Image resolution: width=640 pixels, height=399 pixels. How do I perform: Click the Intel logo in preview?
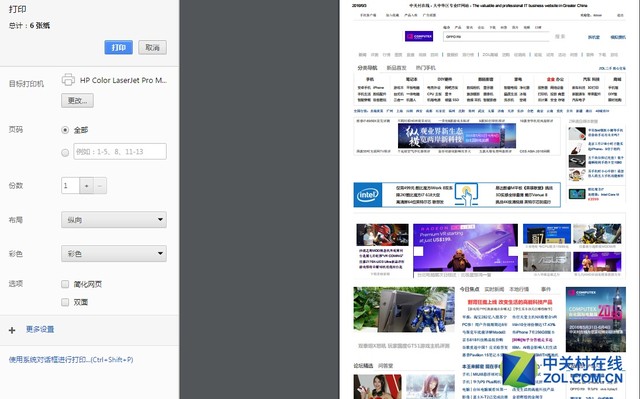coord(368,195)
